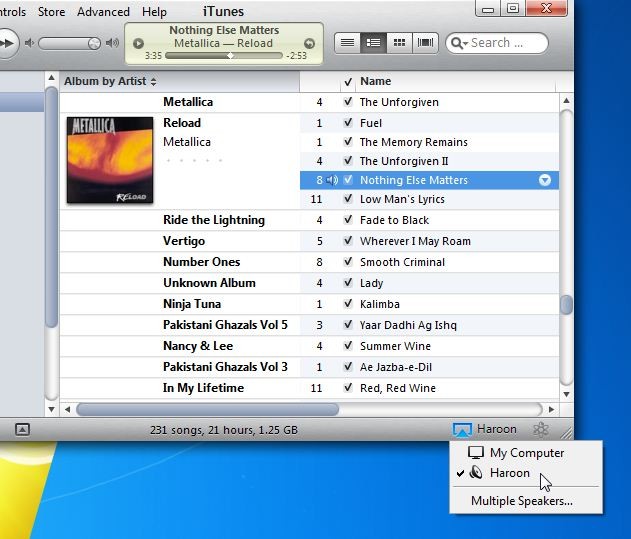631x539 pixels.
Task: Switch to album list view
Action: (373, 43)
